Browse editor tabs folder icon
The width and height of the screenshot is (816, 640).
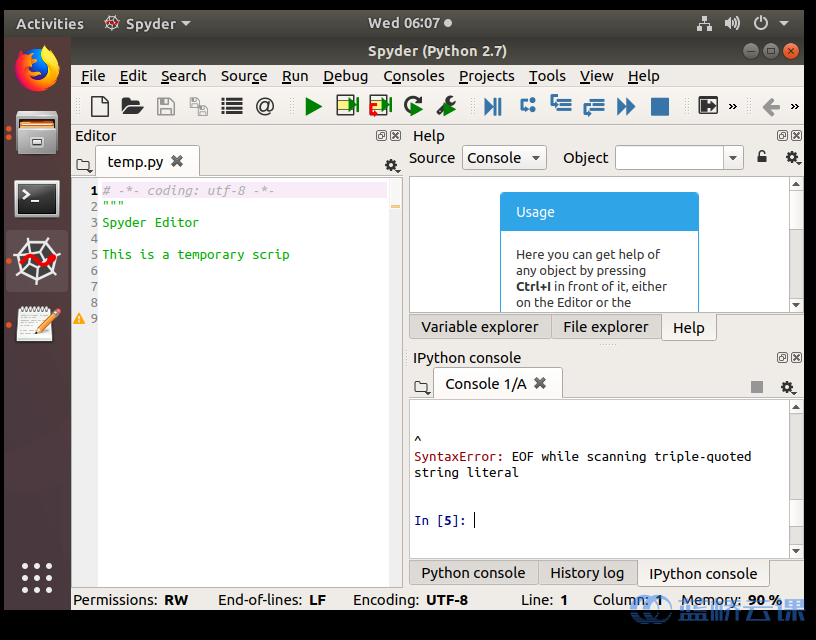[x=84, y=166]
